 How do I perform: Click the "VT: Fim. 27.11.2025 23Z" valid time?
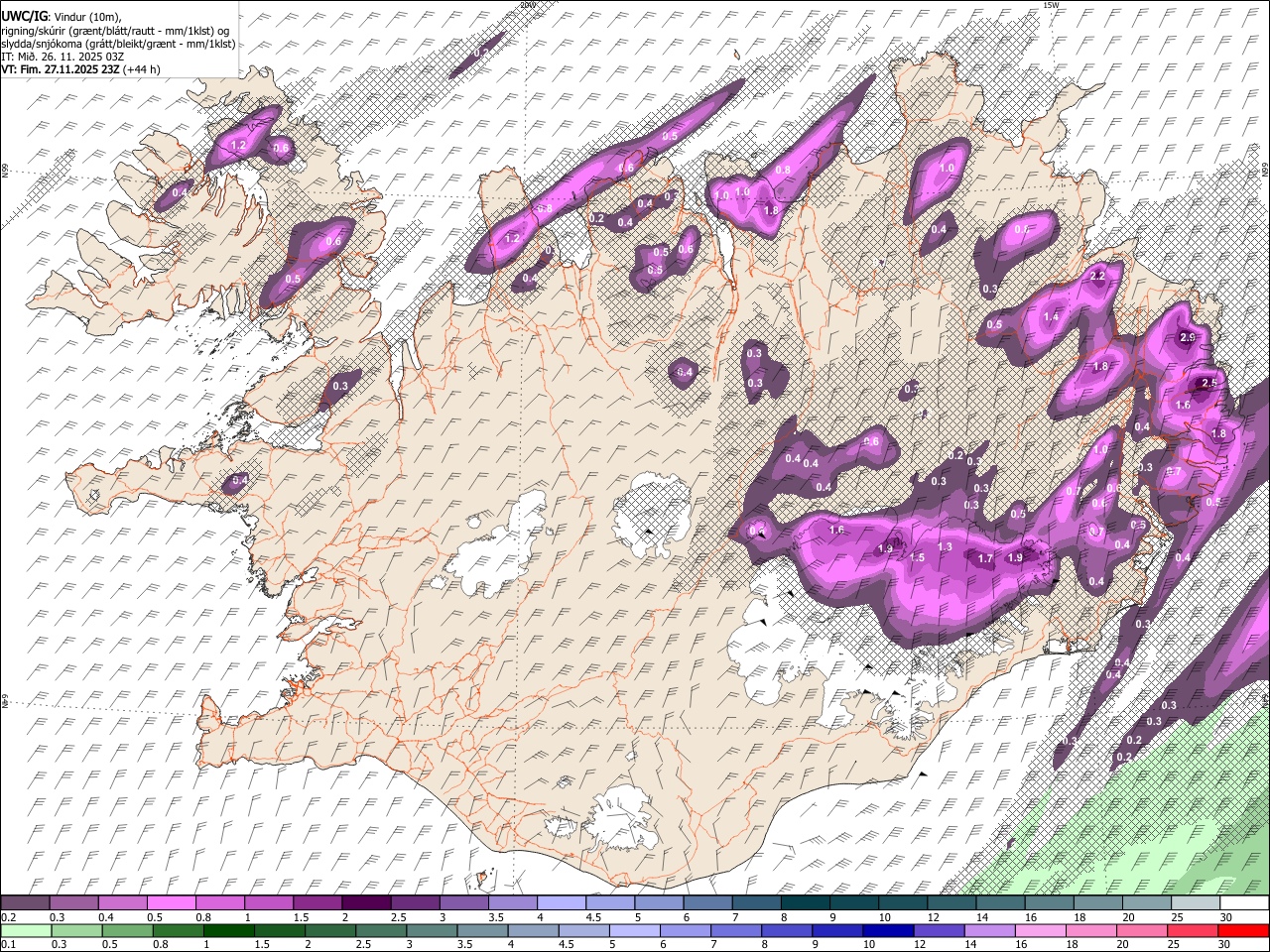[61, 69]
